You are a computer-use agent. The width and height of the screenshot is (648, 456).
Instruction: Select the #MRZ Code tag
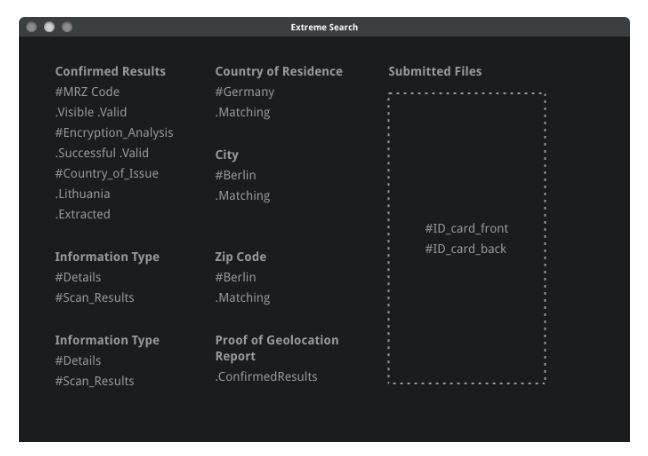88,92
